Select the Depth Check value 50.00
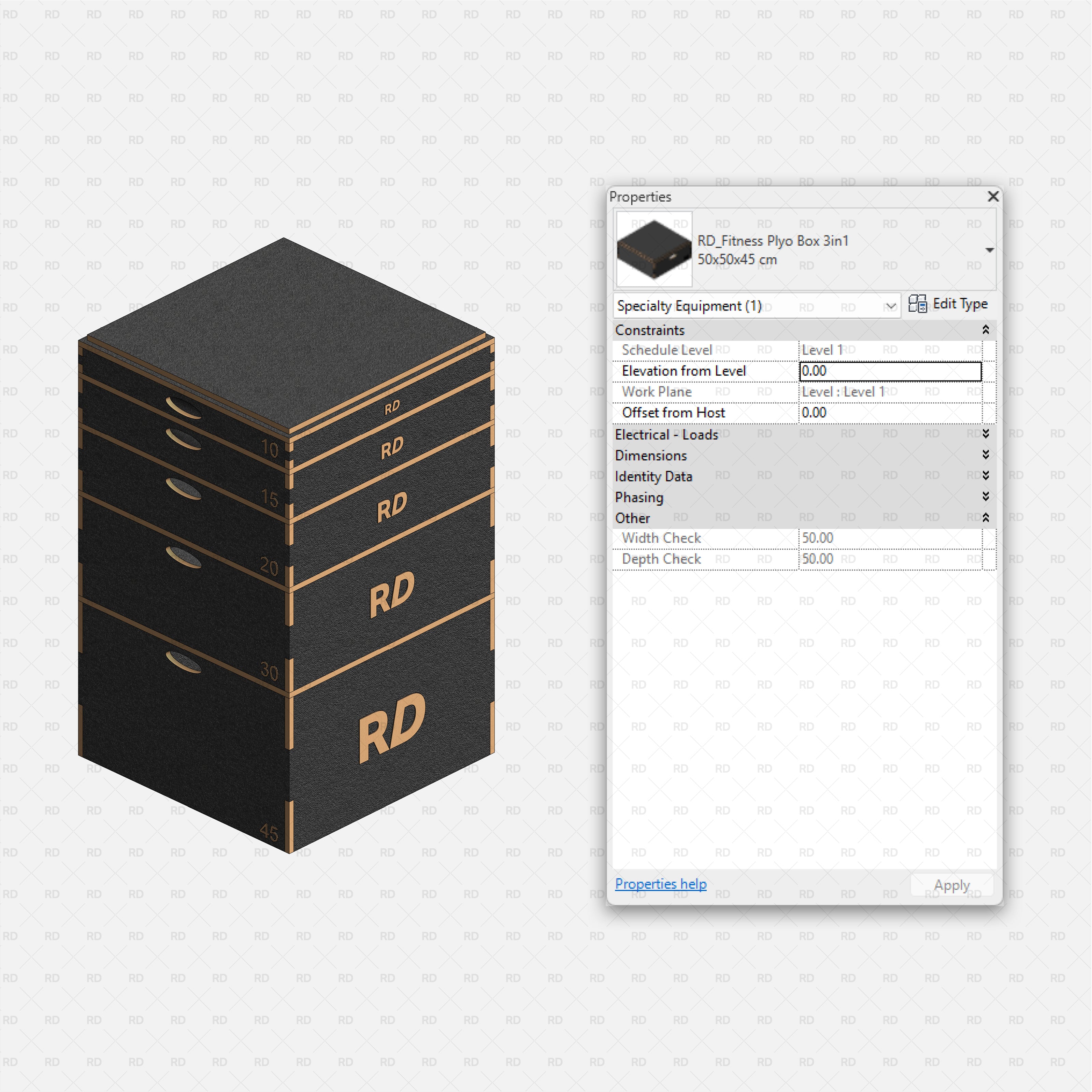 click(x=890, y=558)
